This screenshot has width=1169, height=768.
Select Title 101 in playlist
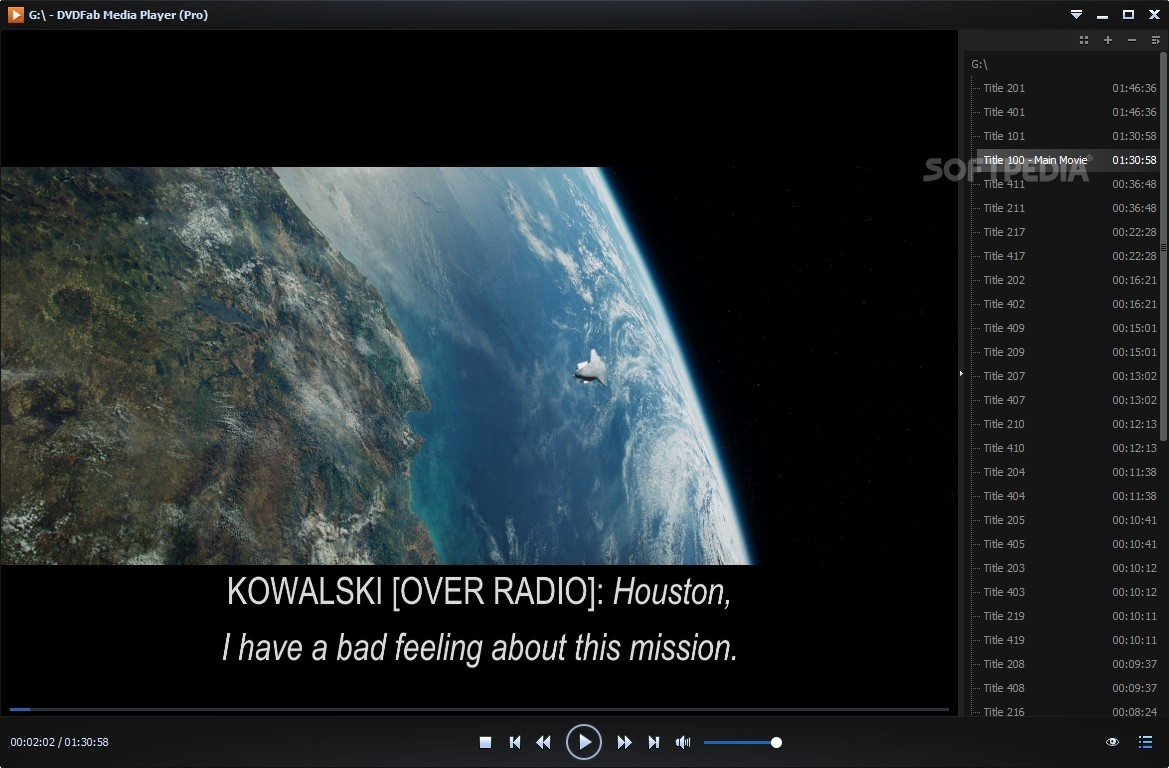pos(1068,136)
